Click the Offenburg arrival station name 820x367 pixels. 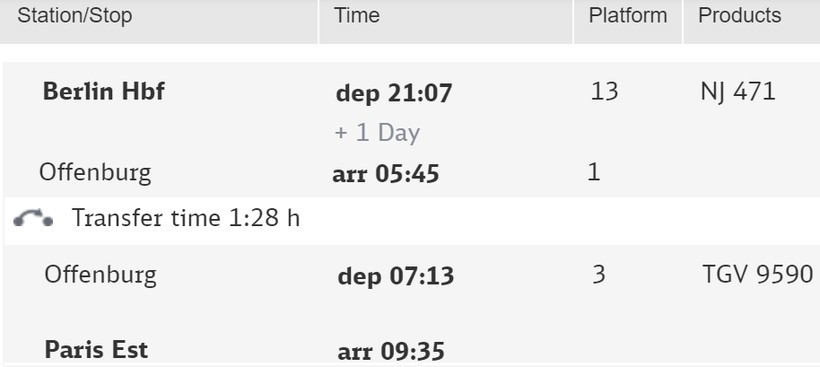click(95, 173)
